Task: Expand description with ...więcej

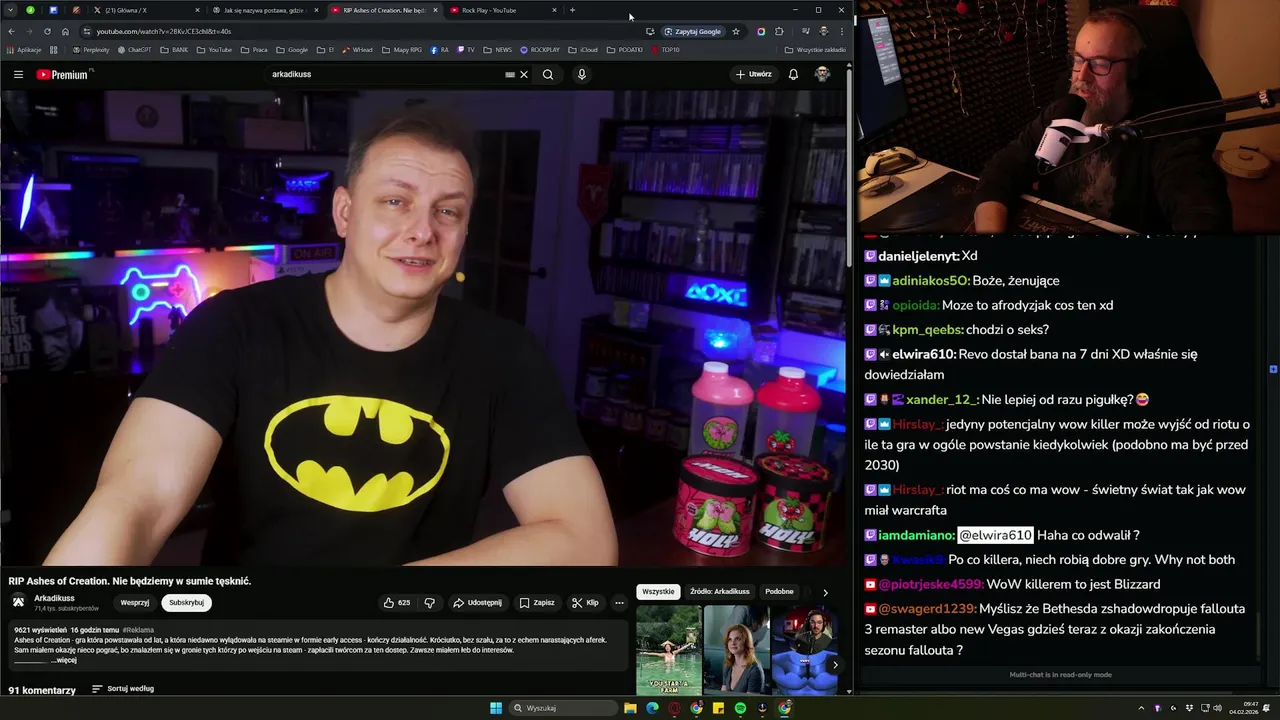Action: (64, 660)
